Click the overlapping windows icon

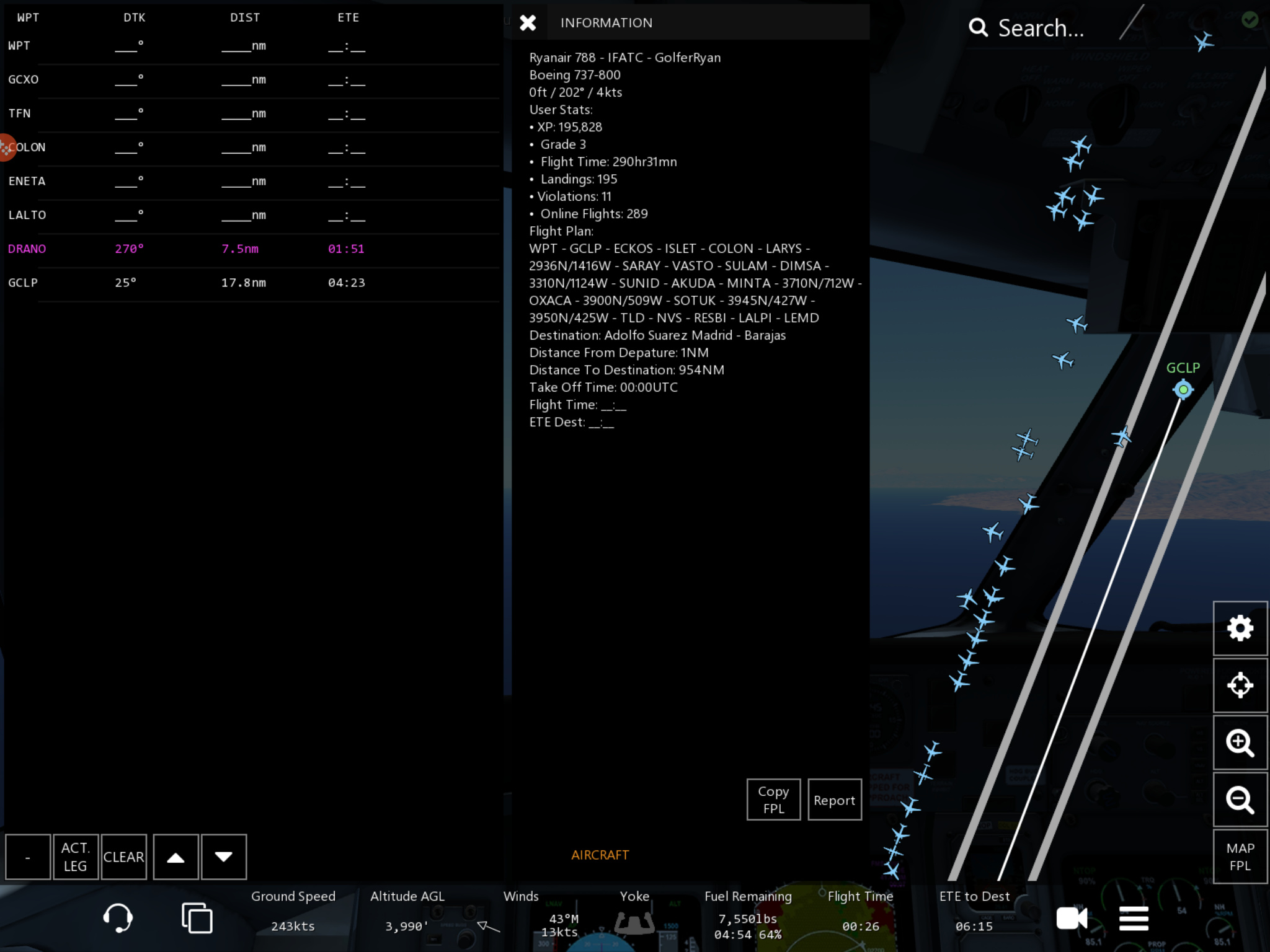click(197, 918)
